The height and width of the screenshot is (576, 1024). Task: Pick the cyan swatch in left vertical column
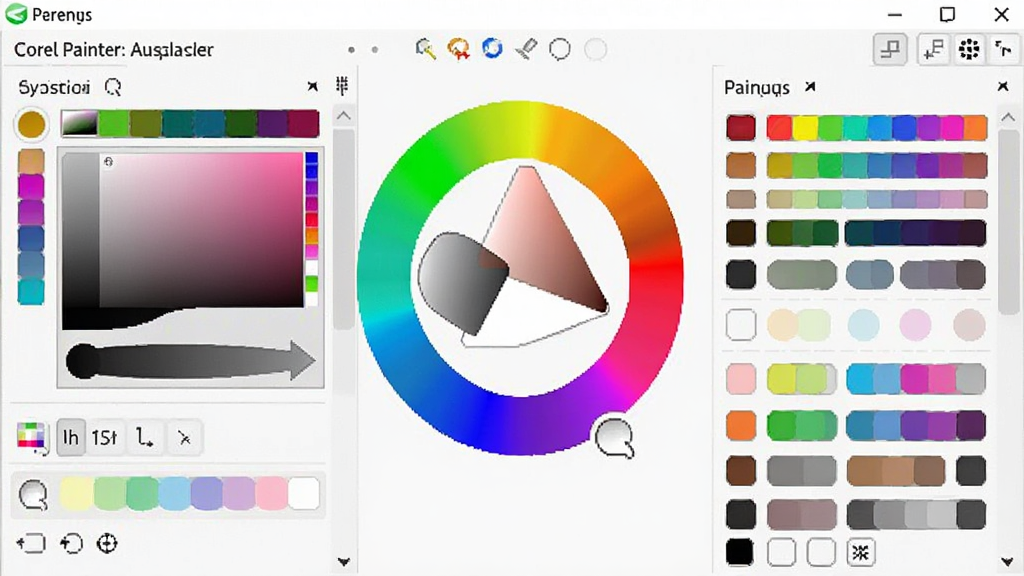[x=31, y=291]
